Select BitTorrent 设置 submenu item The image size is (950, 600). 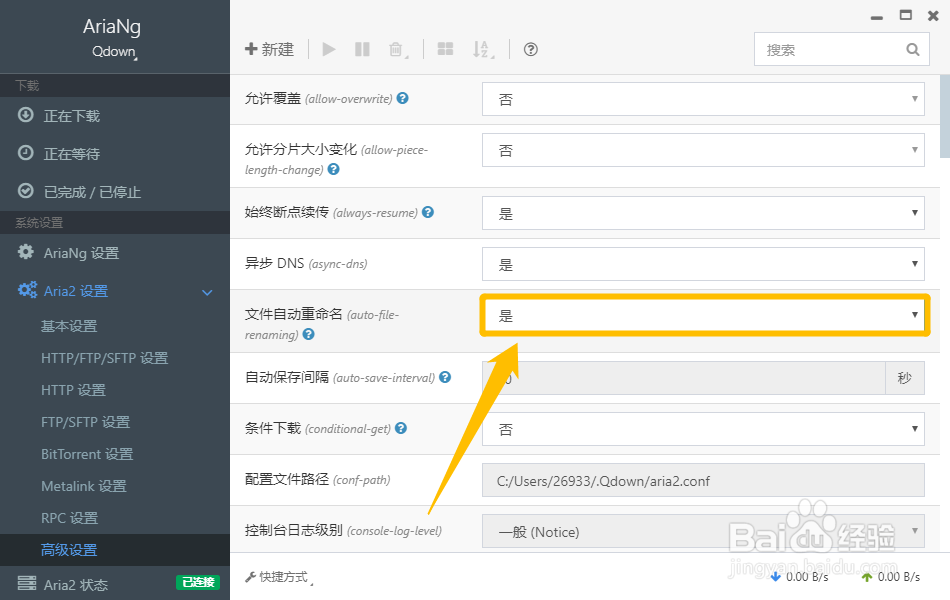87,455
